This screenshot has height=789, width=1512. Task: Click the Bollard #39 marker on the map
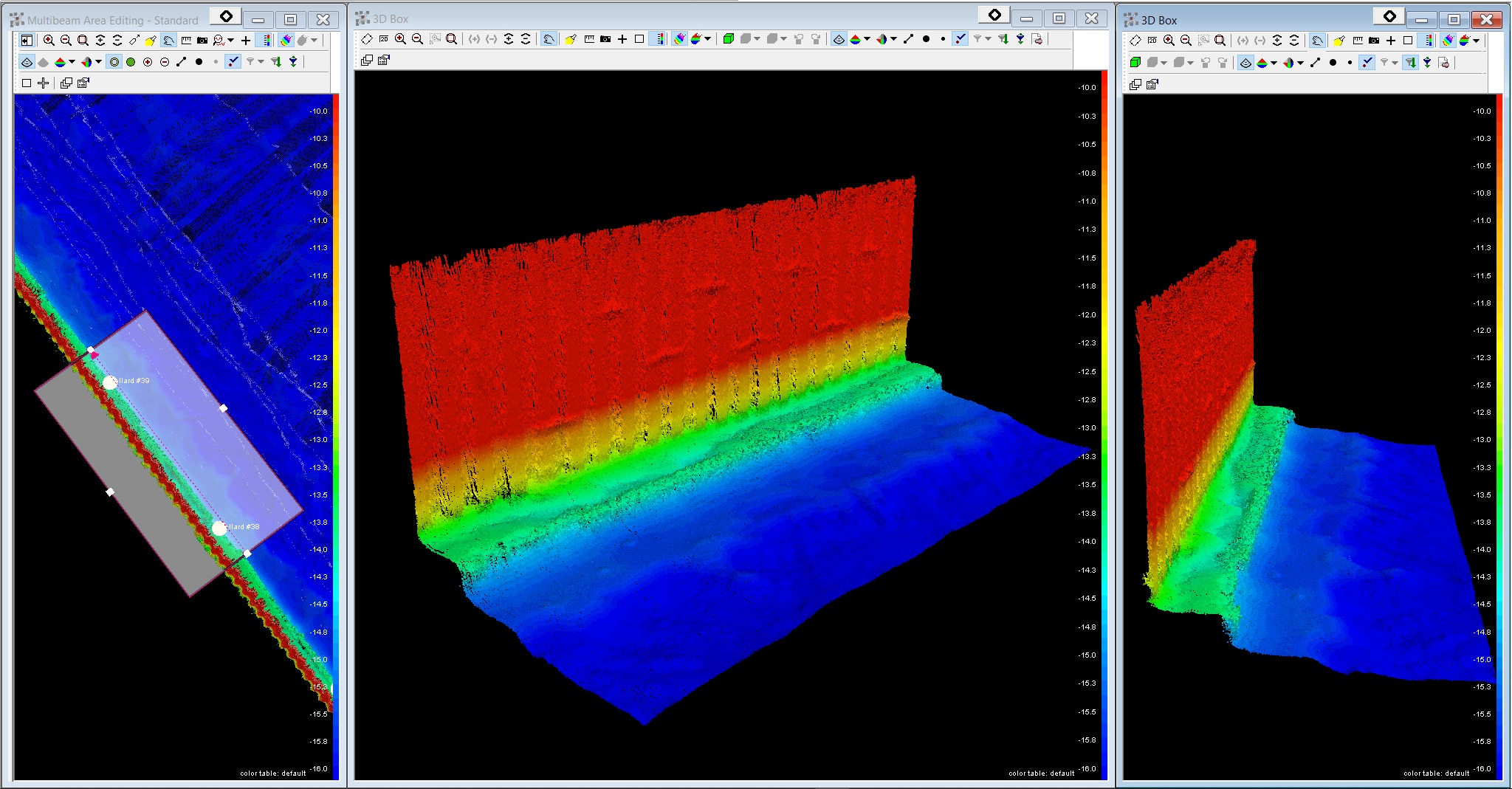(x=110, y=382)
